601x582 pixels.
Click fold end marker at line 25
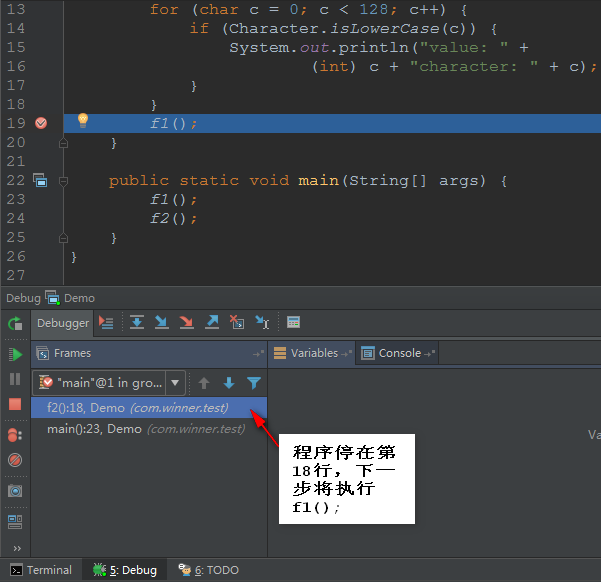[x=64, y=238]
